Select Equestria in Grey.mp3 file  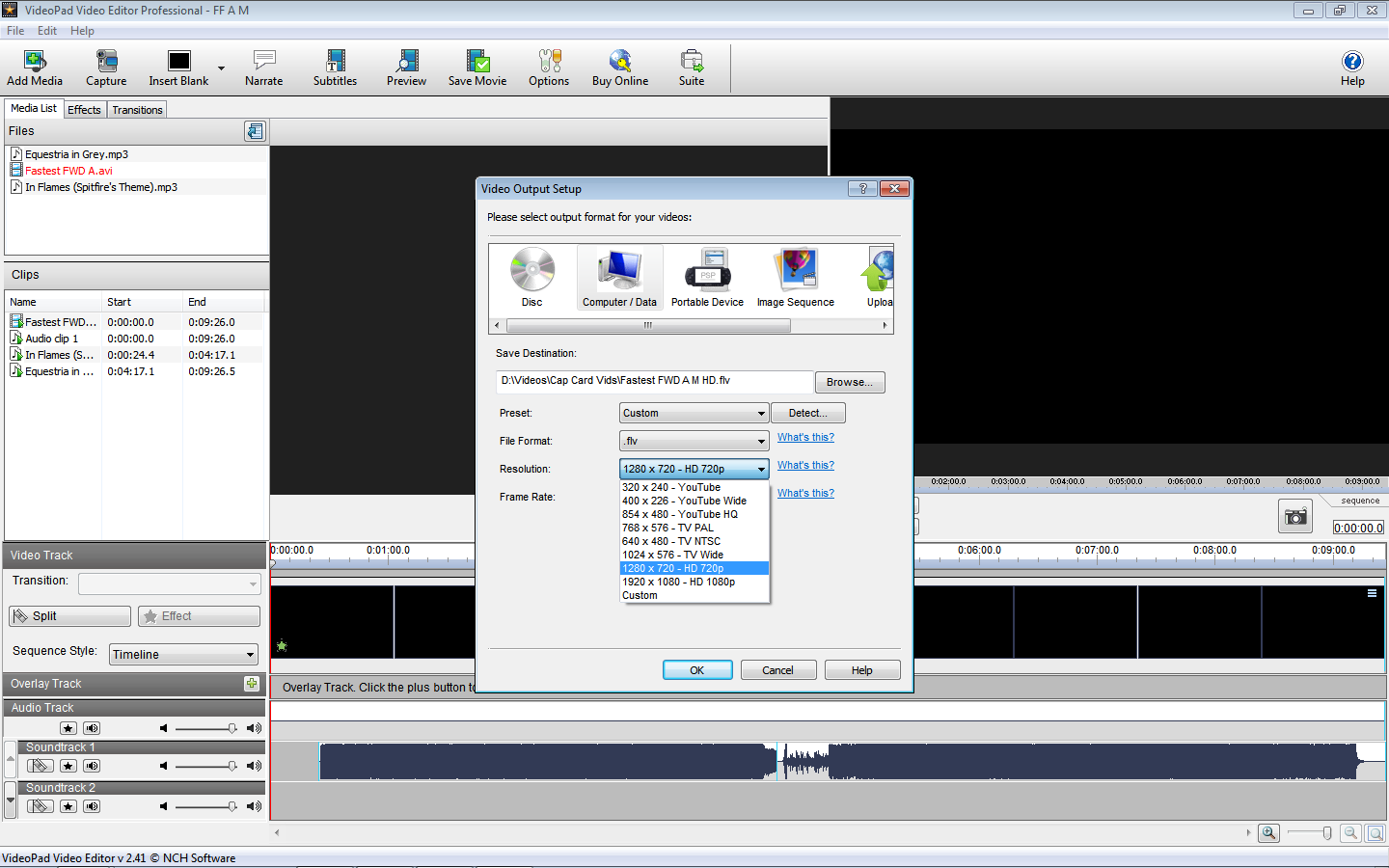[x=76, y=154]
